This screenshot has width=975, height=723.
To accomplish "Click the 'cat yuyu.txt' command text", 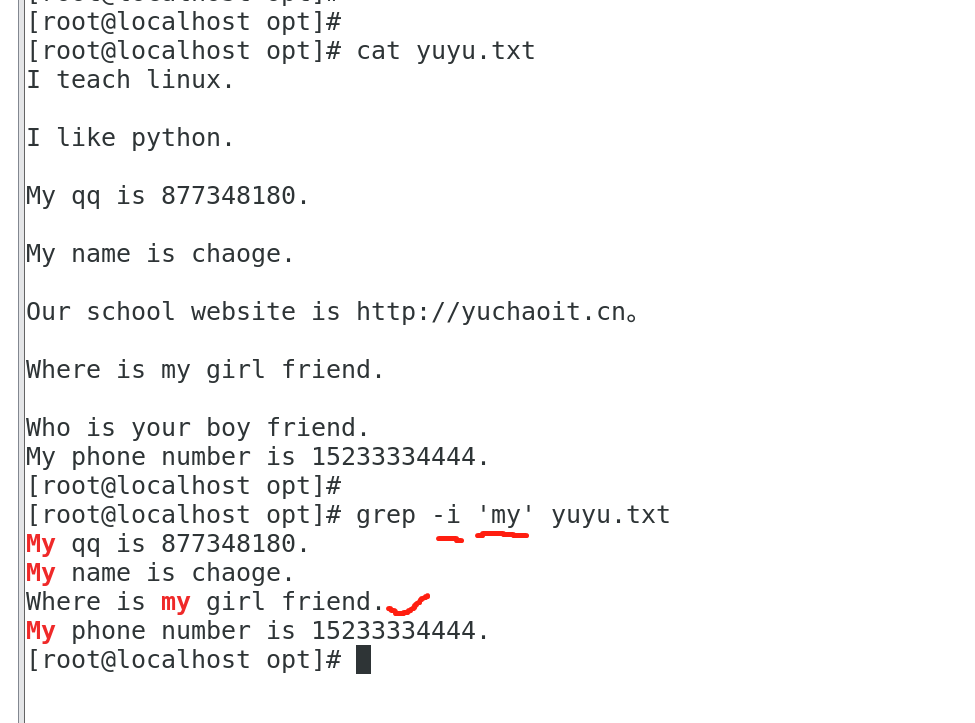I will (x=445, y=51).
